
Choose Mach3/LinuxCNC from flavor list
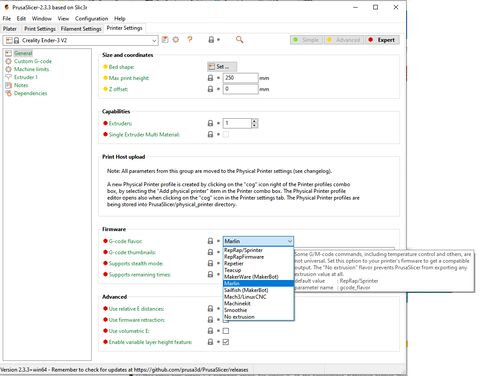[258, 297]
